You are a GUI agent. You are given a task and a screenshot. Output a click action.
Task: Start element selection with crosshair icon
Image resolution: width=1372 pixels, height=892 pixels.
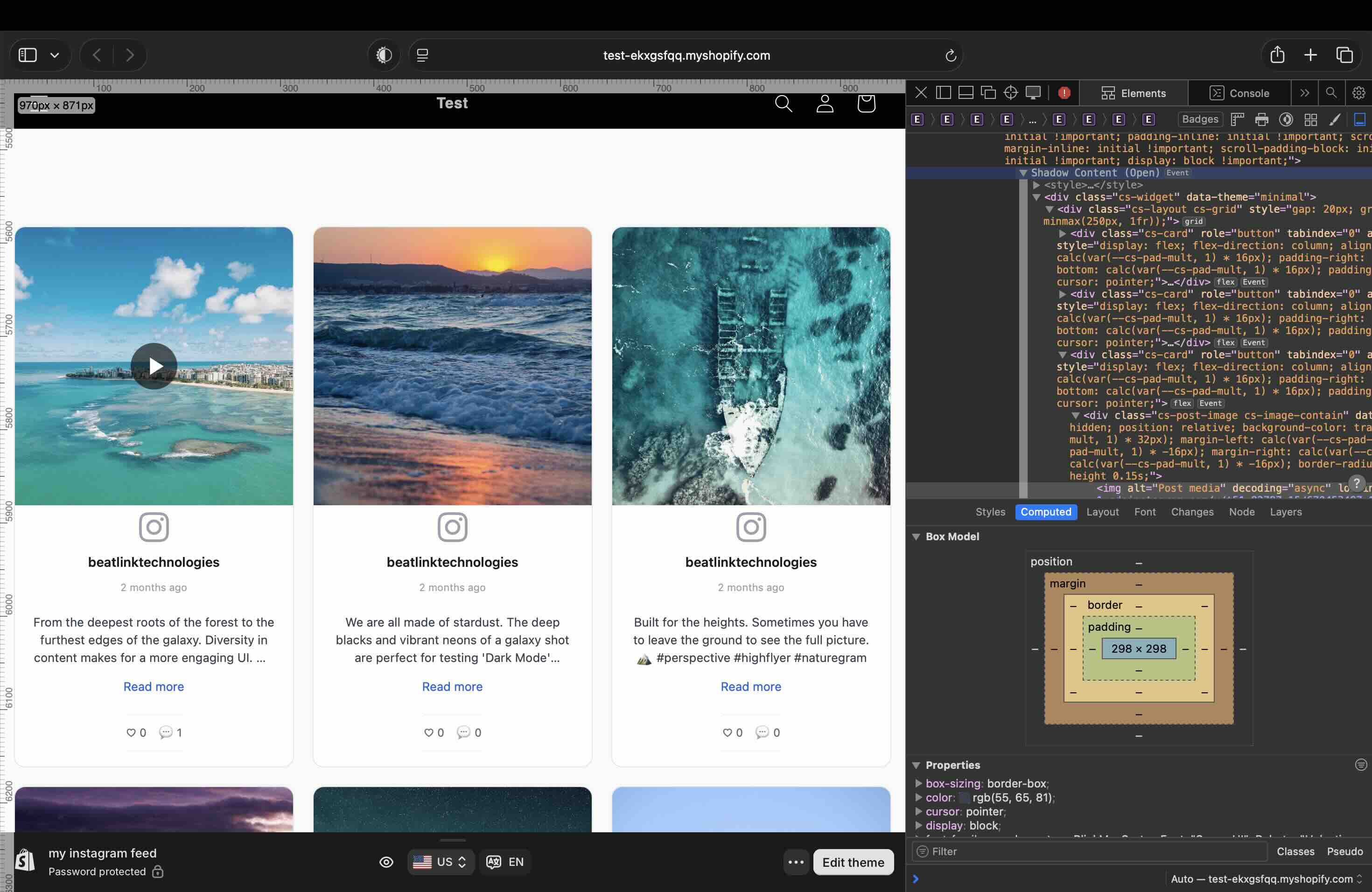1010,93
